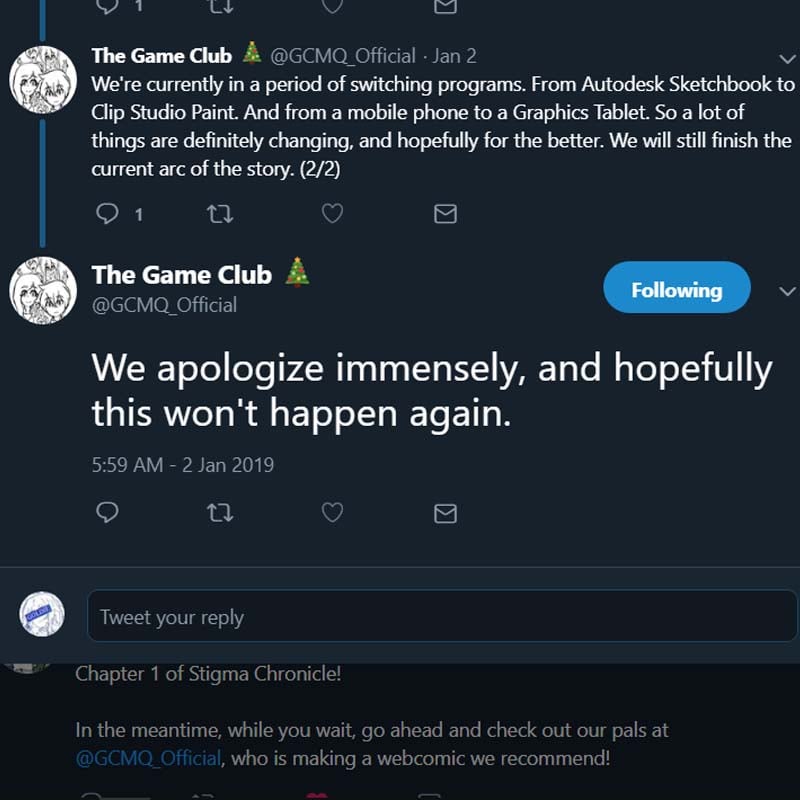This screenshot has height=800, width=800.
Task: Open The Game Club name on the Jan 2 tweet
Action: click(161, 55)
